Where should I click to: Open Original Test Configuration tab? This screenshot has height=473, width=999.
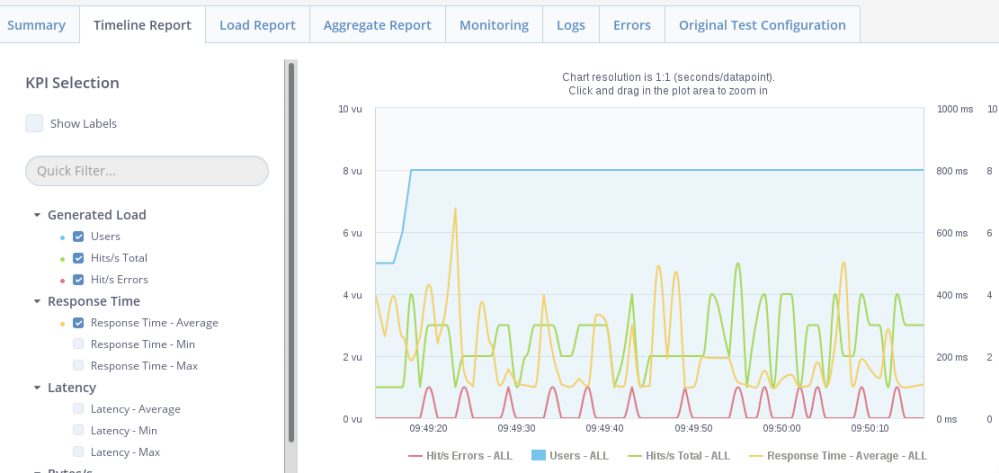coord(762,25)
